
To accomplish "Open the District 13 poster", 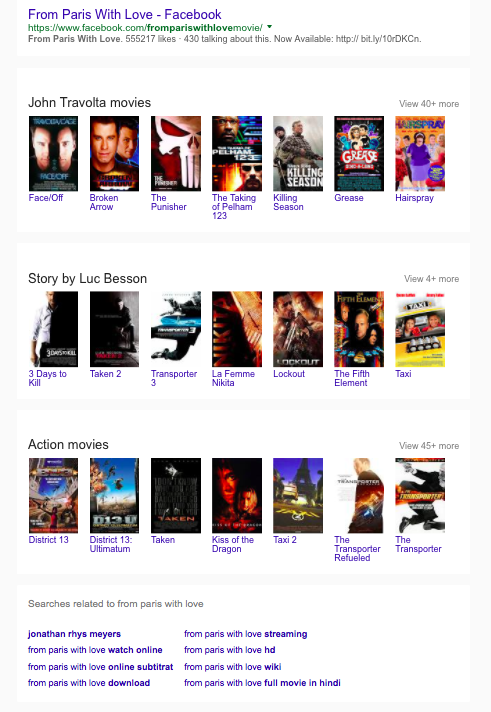I will click(x=54, y=495).
